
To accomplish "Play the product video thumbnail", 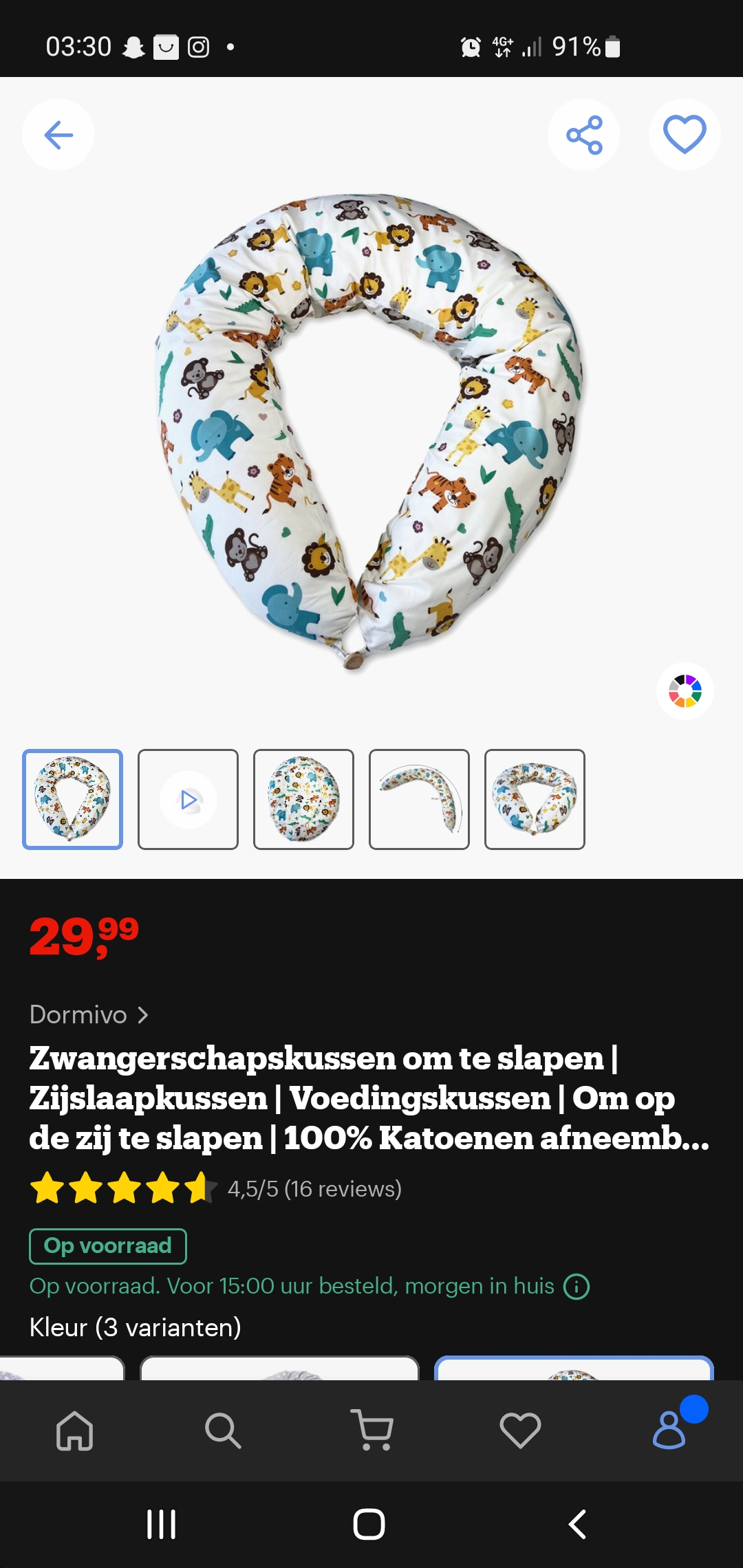I will [188, 799].
